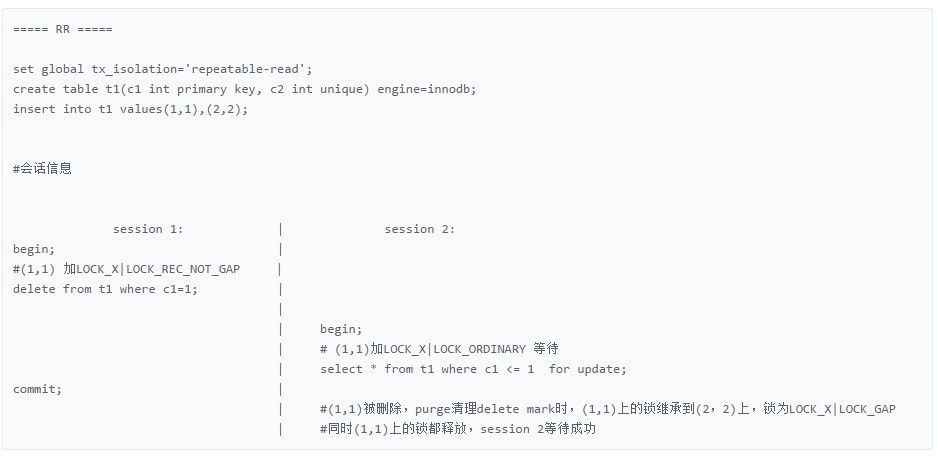The image size is (938, 458).
Task: Click 'engine=innodb;' text
Action: click(427, 89)
